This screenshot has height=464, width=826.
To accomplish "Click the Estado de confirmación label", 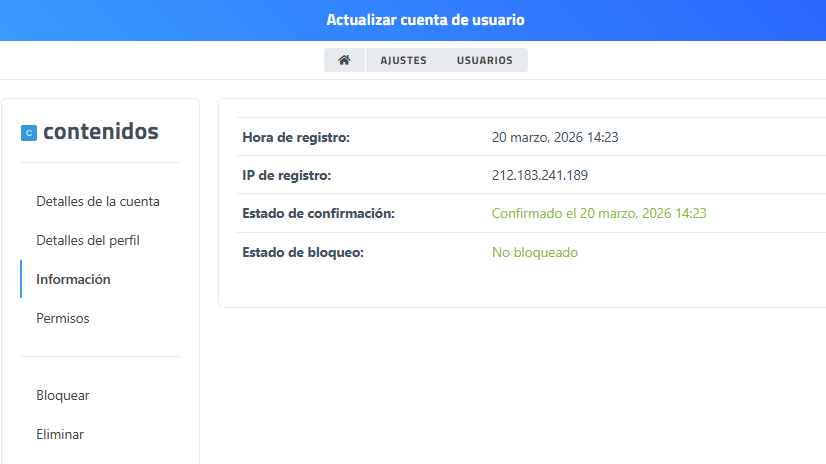I will (x=319, y=213).
